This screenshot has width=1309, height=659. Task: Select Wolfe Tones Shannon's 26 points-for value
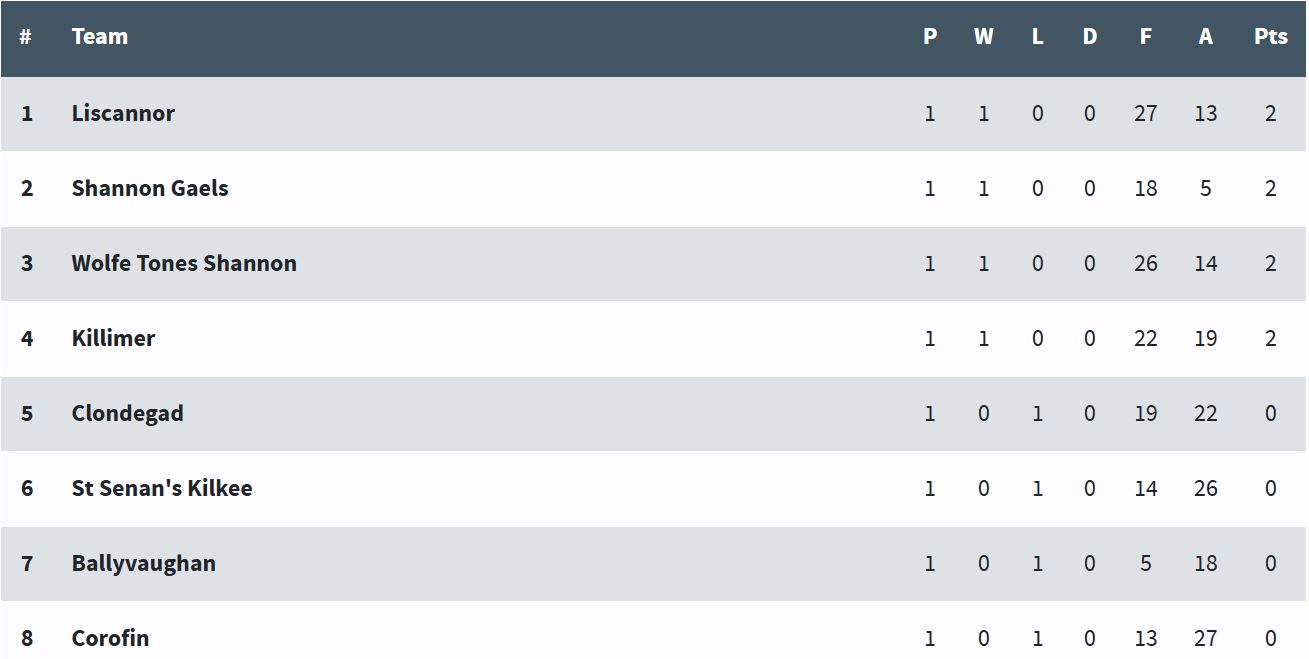[x=1146, y=264]
